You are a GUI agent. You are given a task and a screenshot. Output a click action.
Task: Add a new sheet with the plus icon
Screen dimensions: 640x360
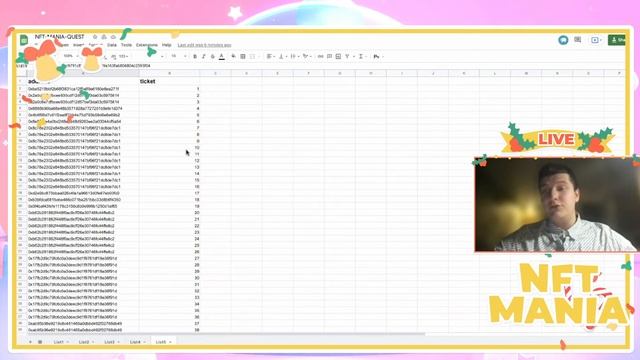[x=30, y=342]
